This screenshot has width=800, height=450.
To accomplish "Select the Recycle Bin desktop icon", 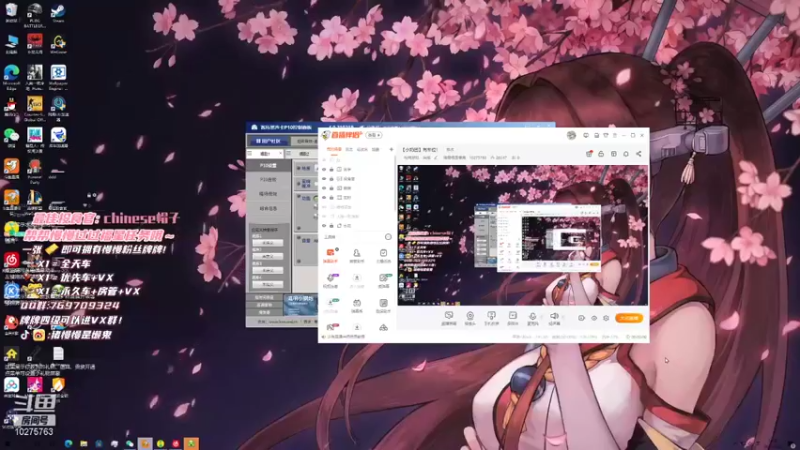I will (x=11, y=12).
